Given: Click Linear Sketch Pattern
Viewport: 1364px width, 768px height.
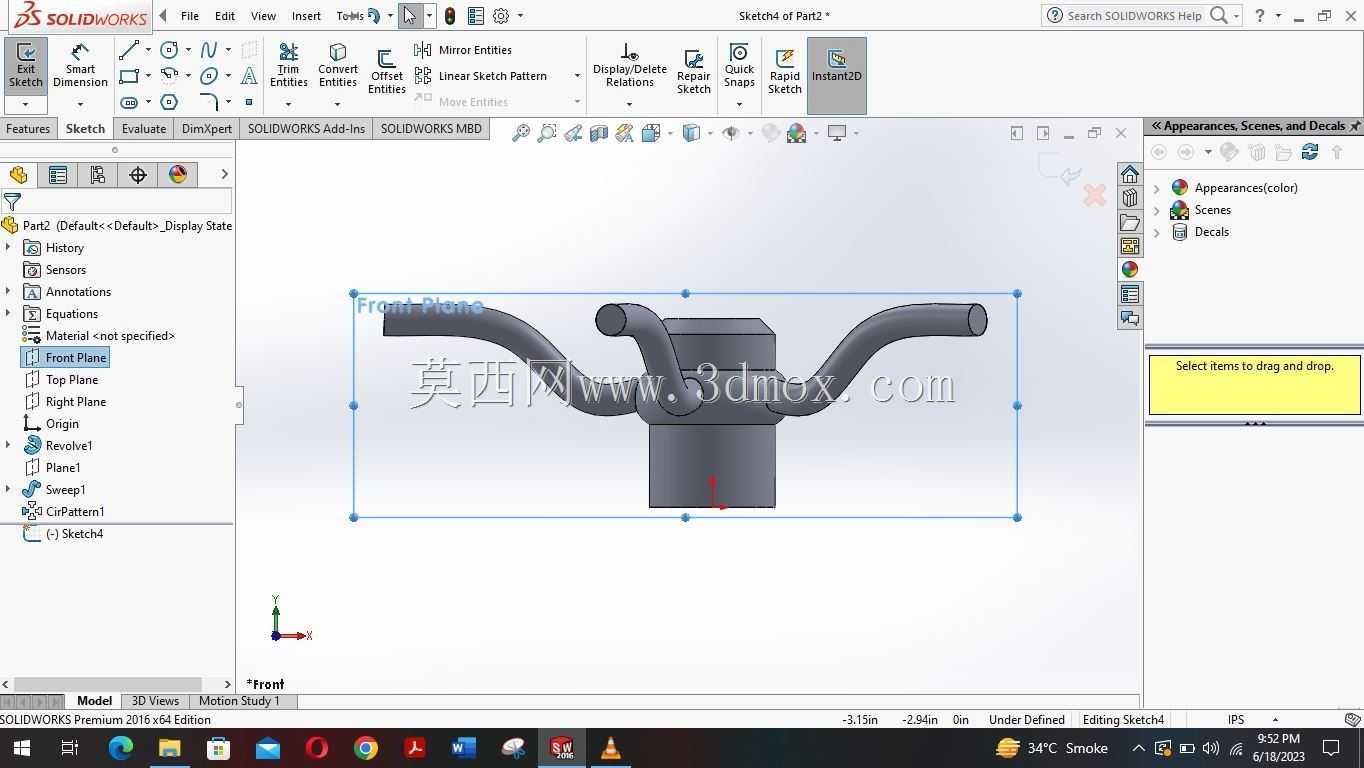Looking at the screenshot, I should coord(481,76).
